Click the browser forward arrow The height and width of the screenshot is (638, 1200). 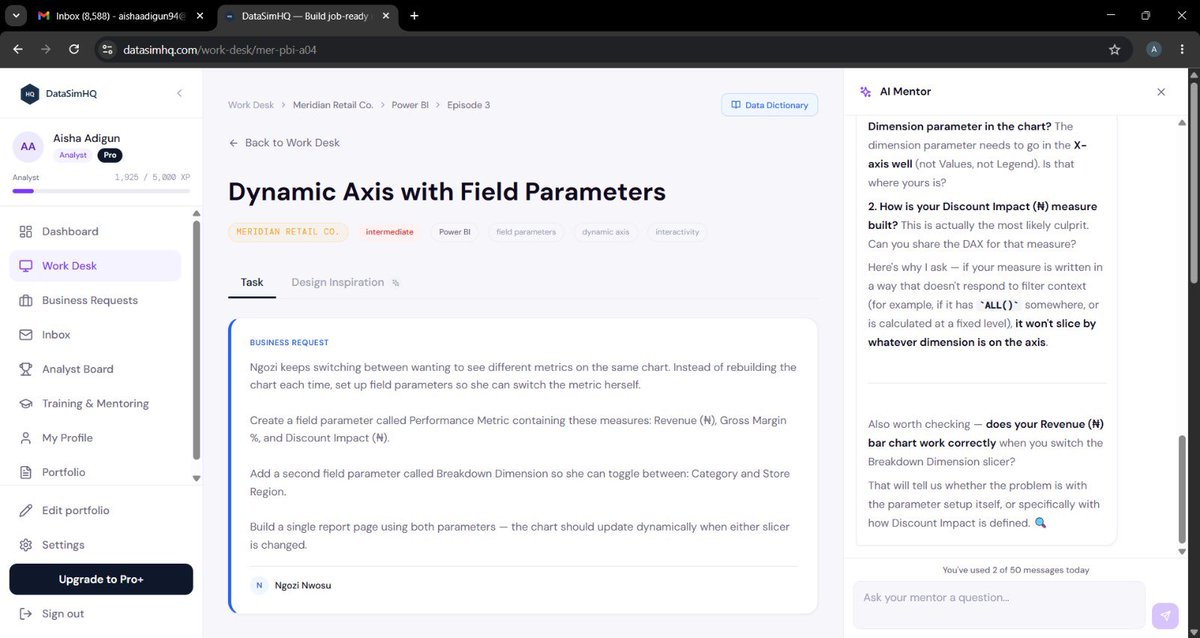[x=46, y=49]
